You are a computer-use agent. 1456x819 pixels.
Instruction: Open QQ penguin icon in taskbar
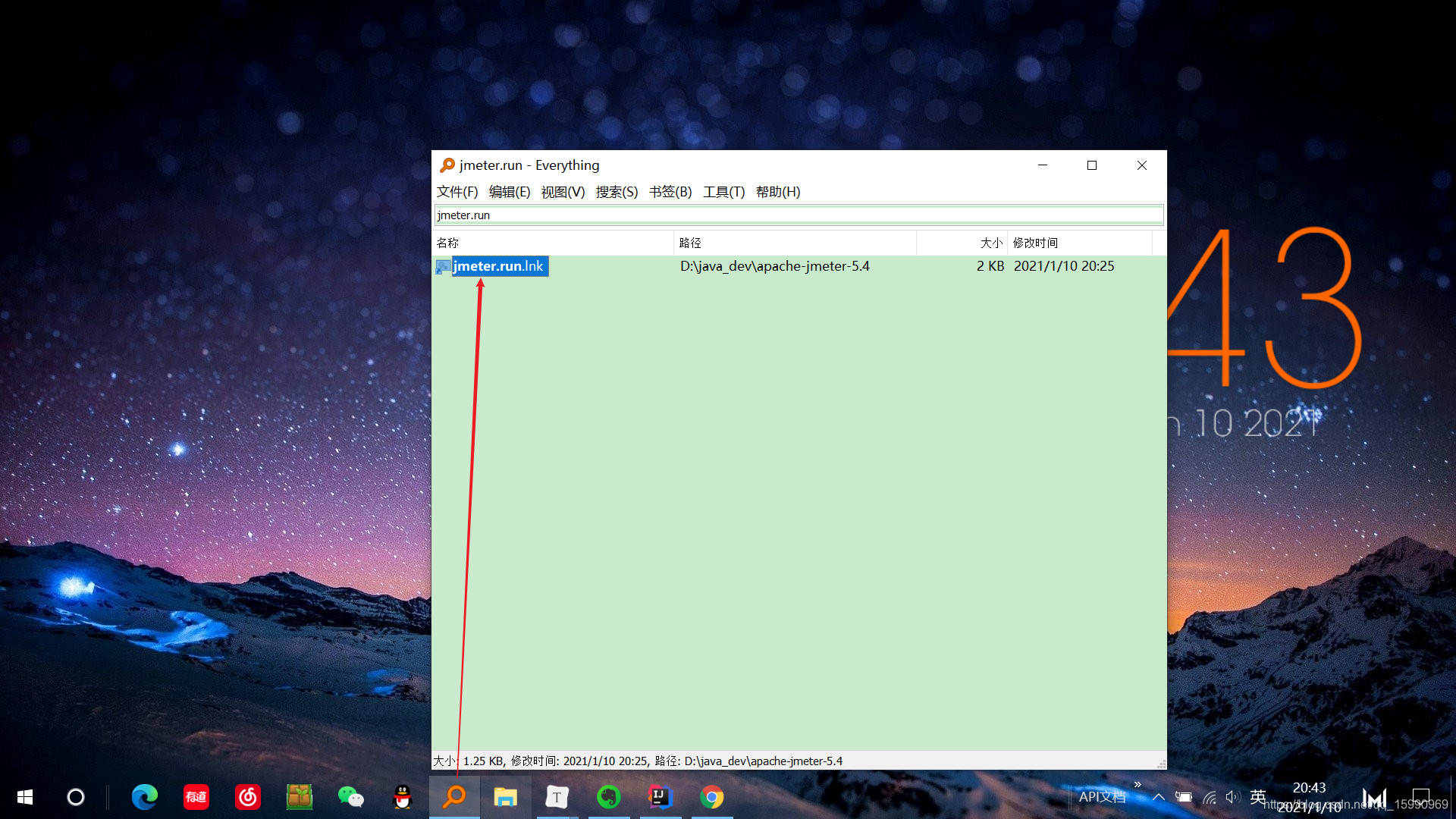(403, 797)
